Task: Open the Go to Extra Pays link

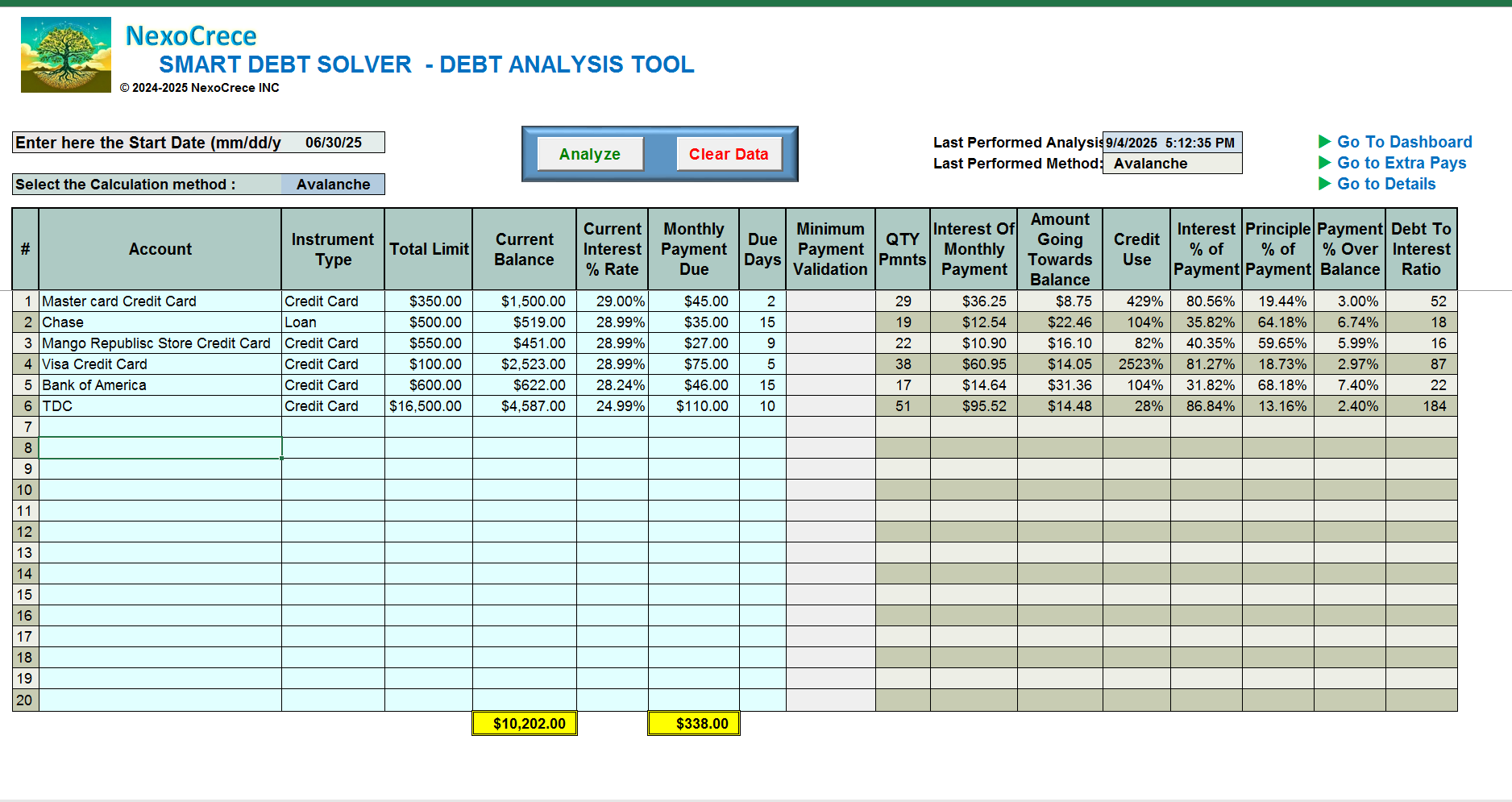Action: pyautogui.click(x=1401, y=163)
